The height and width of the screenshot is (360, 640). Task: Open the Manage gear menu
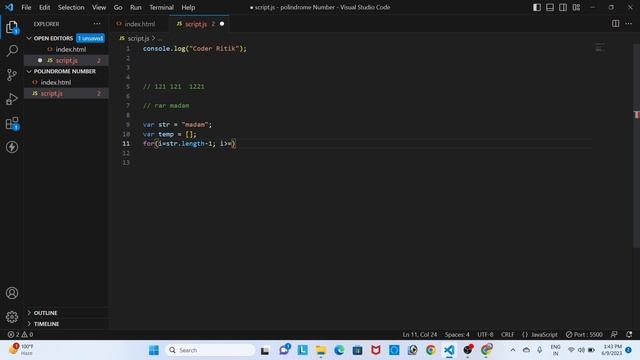pyautogui.click(x=12, y=317)
